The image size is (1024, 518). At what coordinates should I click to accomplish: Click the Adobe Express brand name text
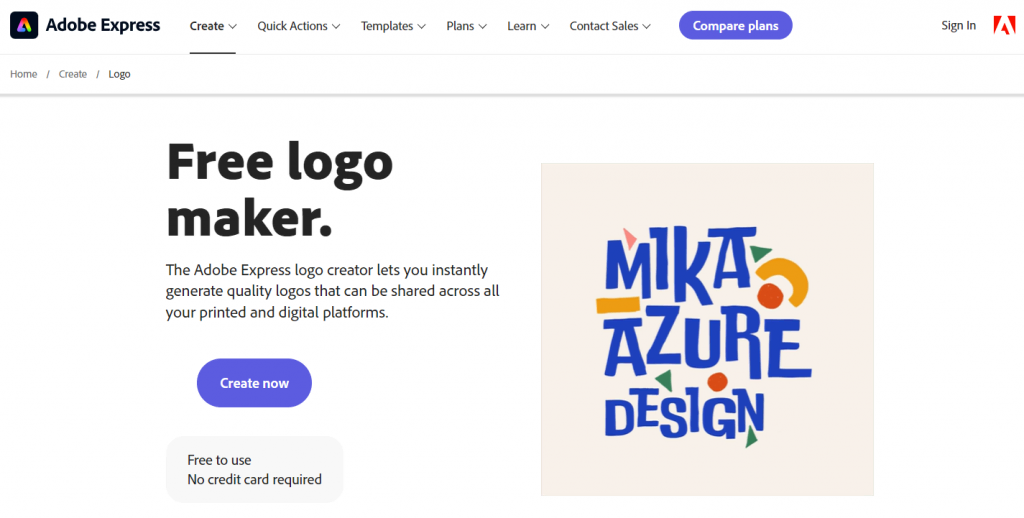click(103, 26)
